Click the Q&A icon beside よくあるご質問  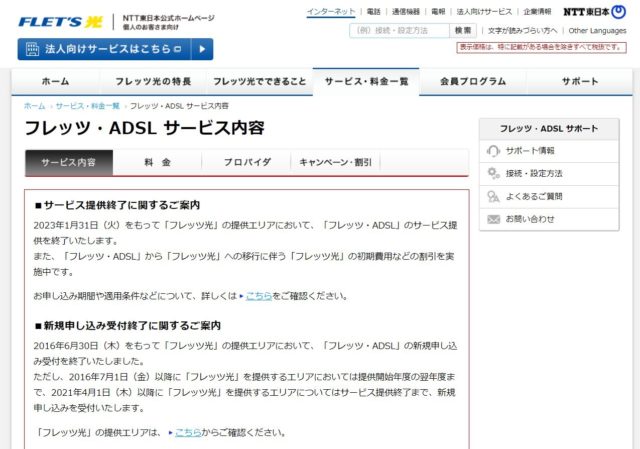coord(493,196)
